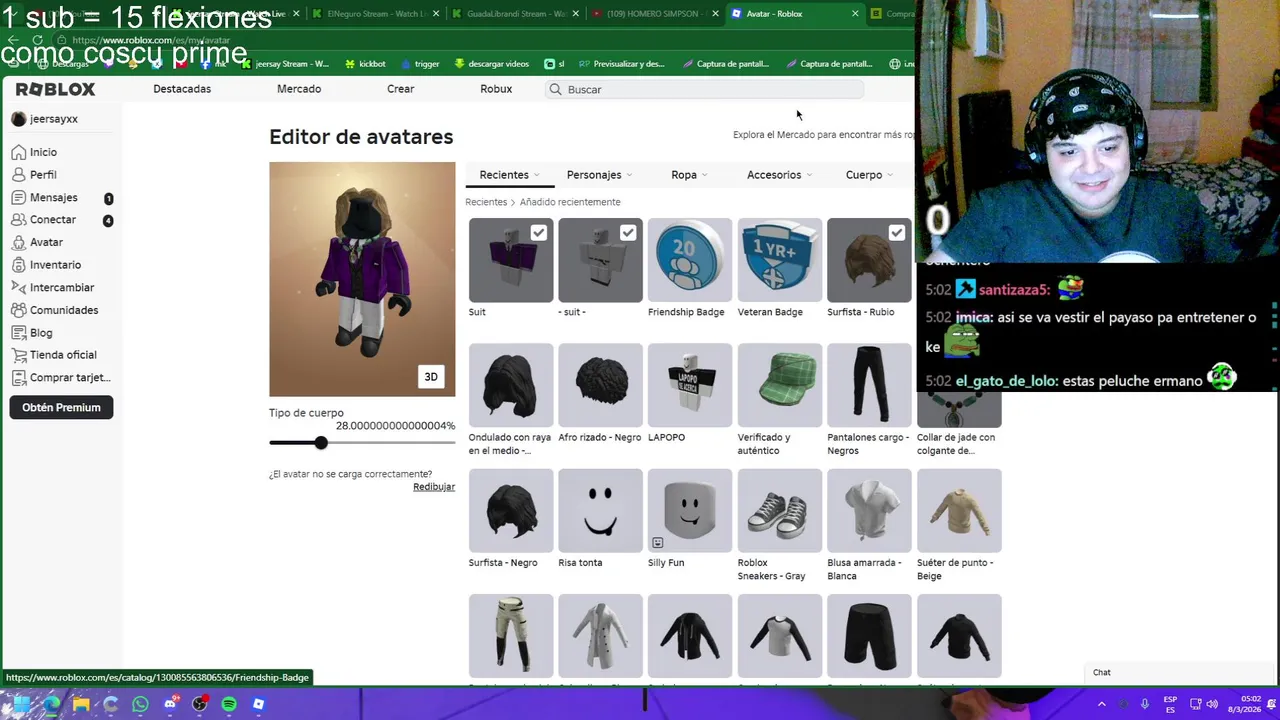Open Spotify from the taskbar
This screenshot has height=720, width=1280.
click(x=229, y=704)
